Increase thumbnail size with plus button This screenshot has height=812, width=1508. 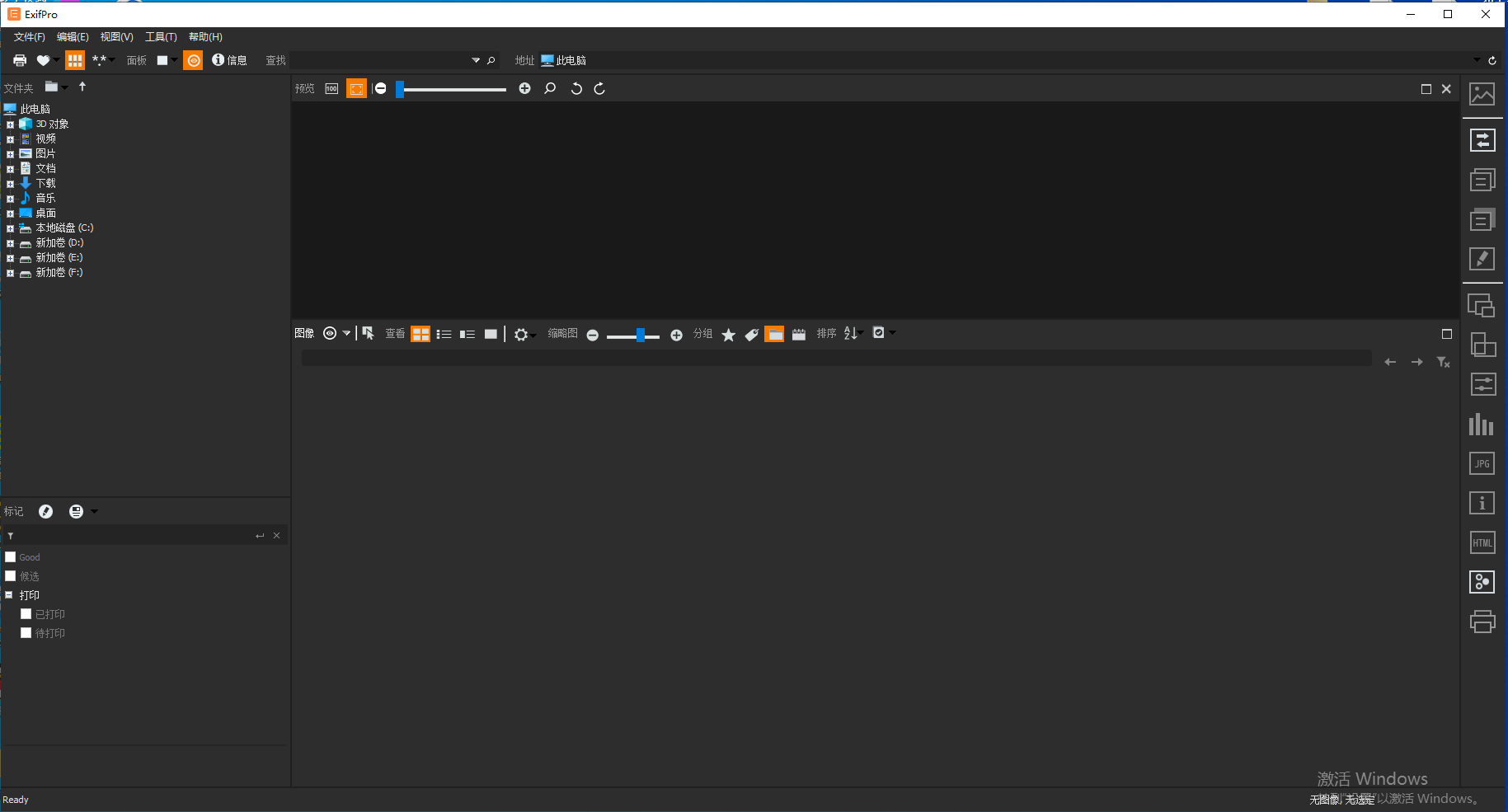tap(676, 335)
